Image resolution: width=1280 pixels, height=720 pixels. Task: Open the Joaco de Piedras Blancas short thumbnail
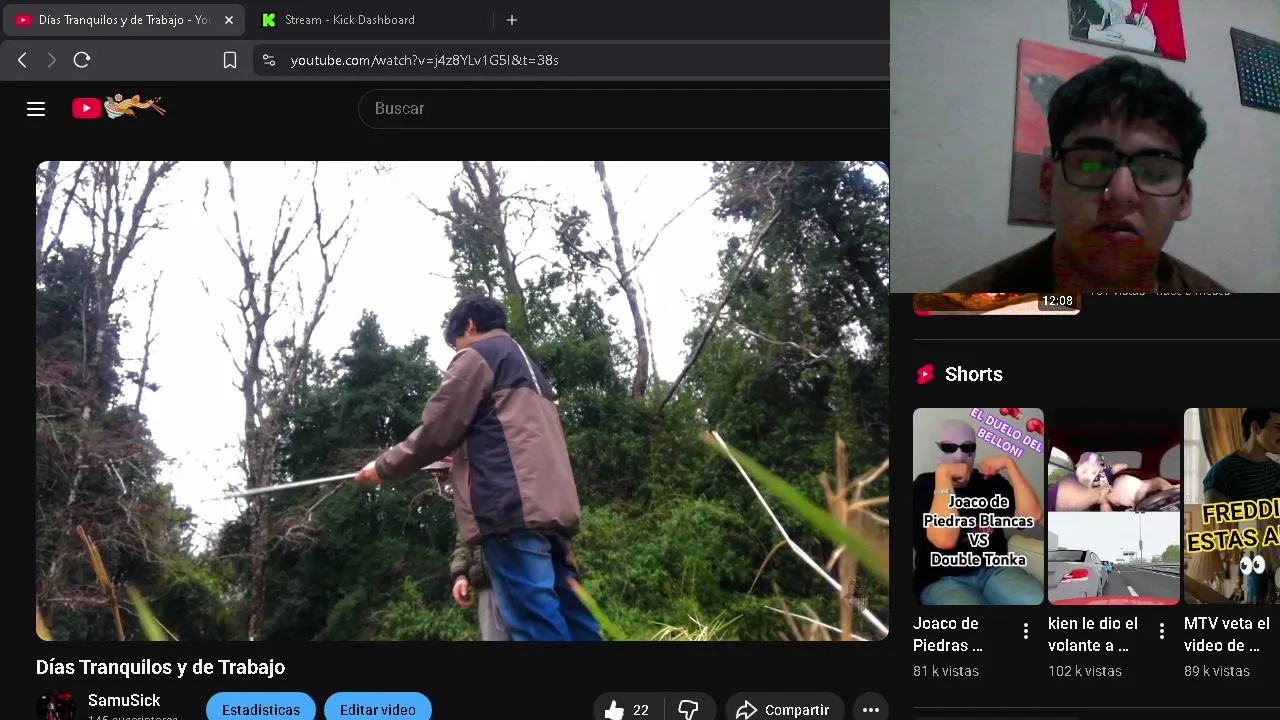pyautogui.click(x=978, y=506)
